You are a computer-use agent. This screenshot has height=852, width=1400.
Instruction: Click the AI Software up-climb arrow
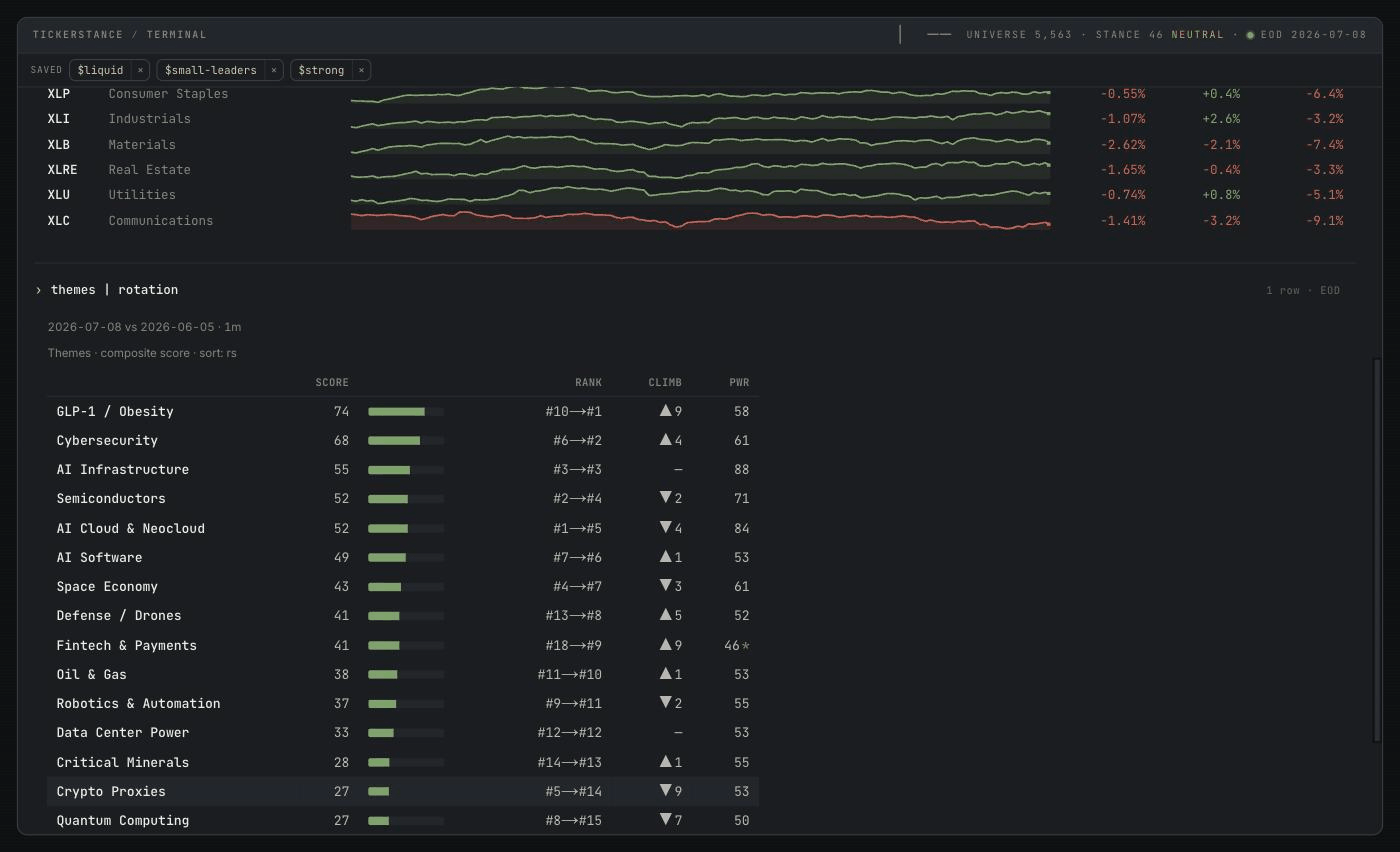pos(665,557)
